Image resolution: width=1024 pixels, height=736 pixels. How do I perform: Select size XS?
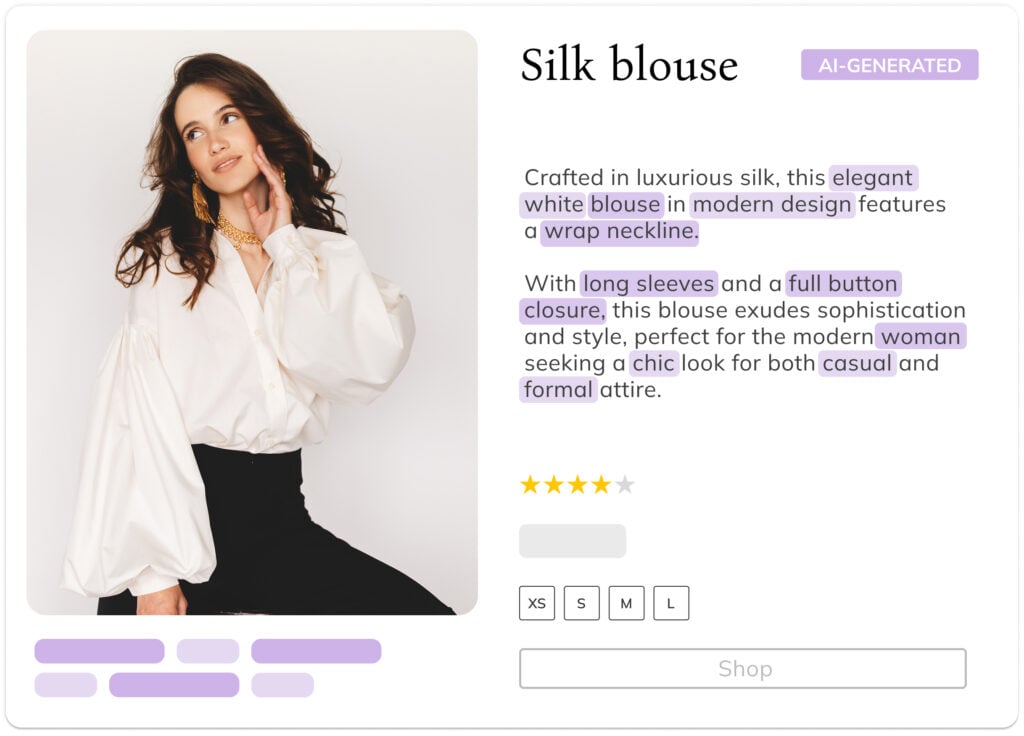pyautogui.click(x=537, y=603)
